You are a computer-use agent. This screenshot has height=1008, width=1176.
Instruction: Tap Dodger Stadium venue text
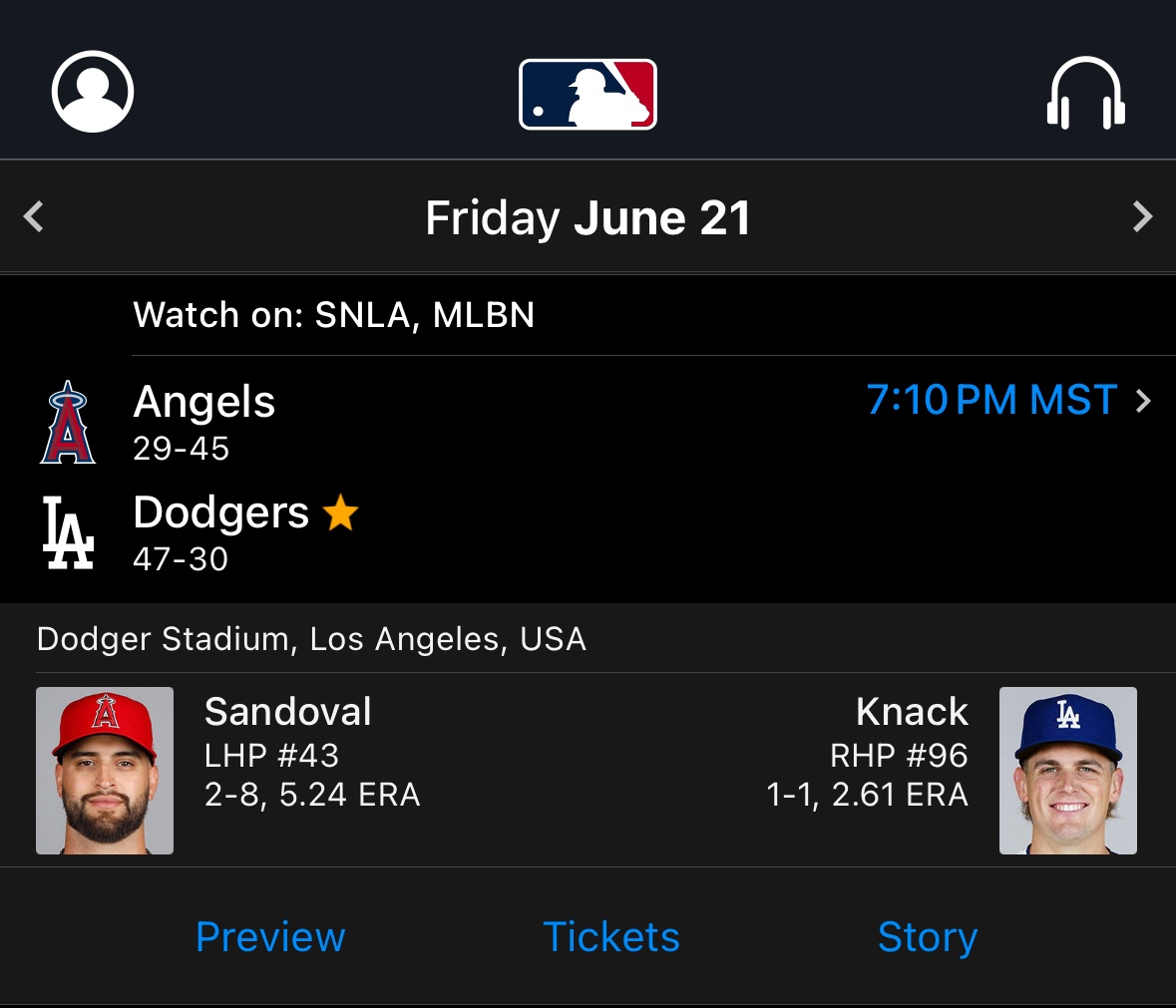tap(311, 639)
